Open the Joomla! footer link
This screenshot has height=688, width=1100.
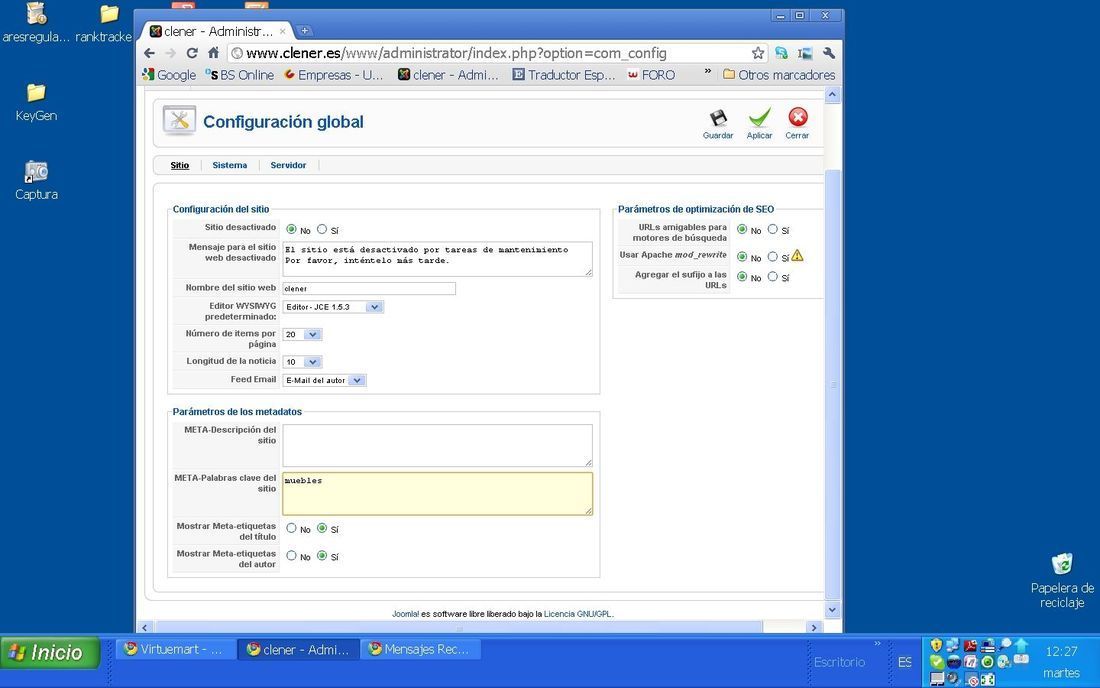(x=405, y=614)
